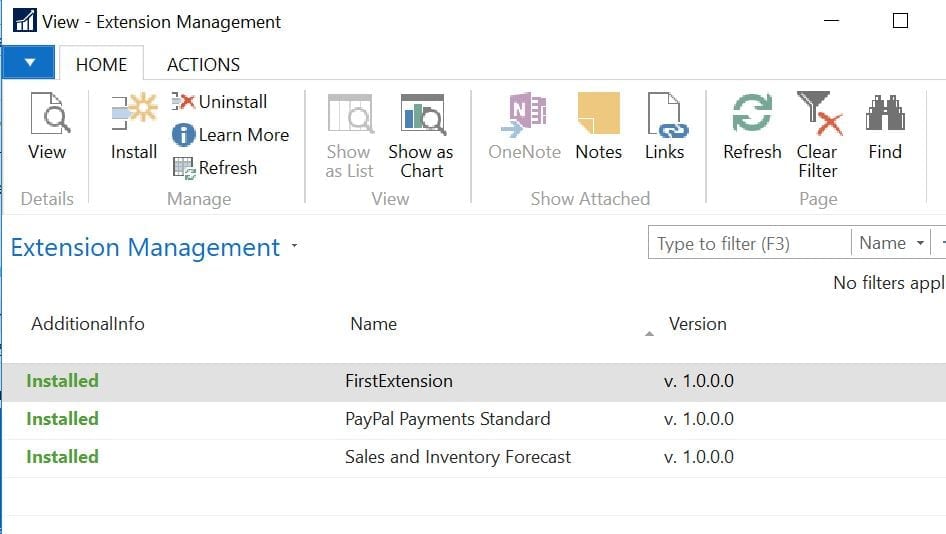Click Installed status of FirstExtension

click(x=62, y=381)
